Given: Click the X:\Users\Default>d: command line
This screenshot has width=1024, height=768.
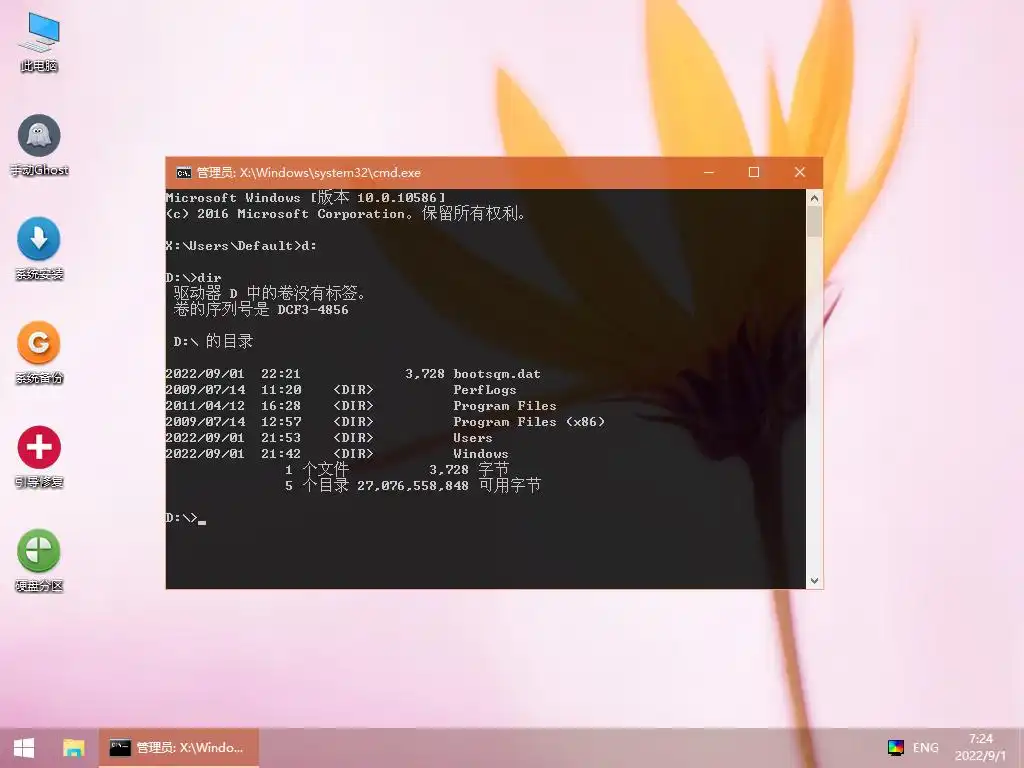Looking at the screenshot, I should point(241,246).
